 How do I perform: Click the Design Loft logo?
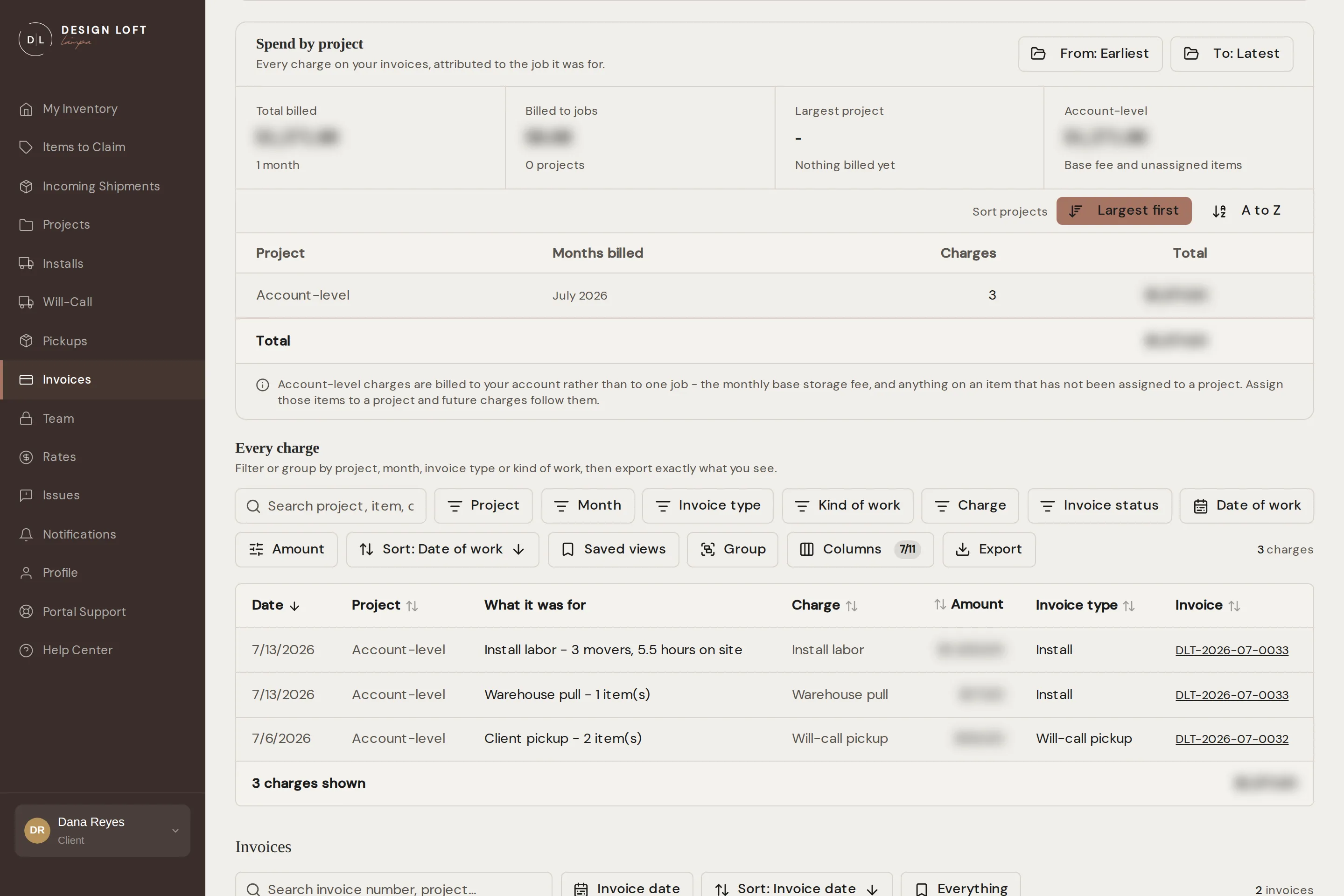coord(83,38)
